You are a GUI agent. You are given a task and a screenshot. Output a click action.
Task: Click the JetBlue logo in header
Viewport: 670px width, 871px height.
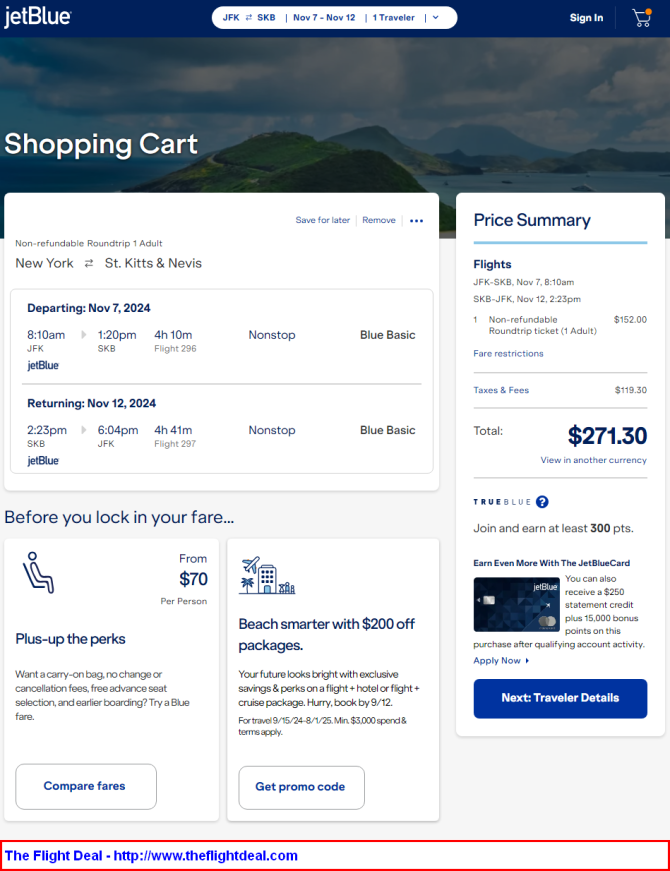[x=38, y=18]
